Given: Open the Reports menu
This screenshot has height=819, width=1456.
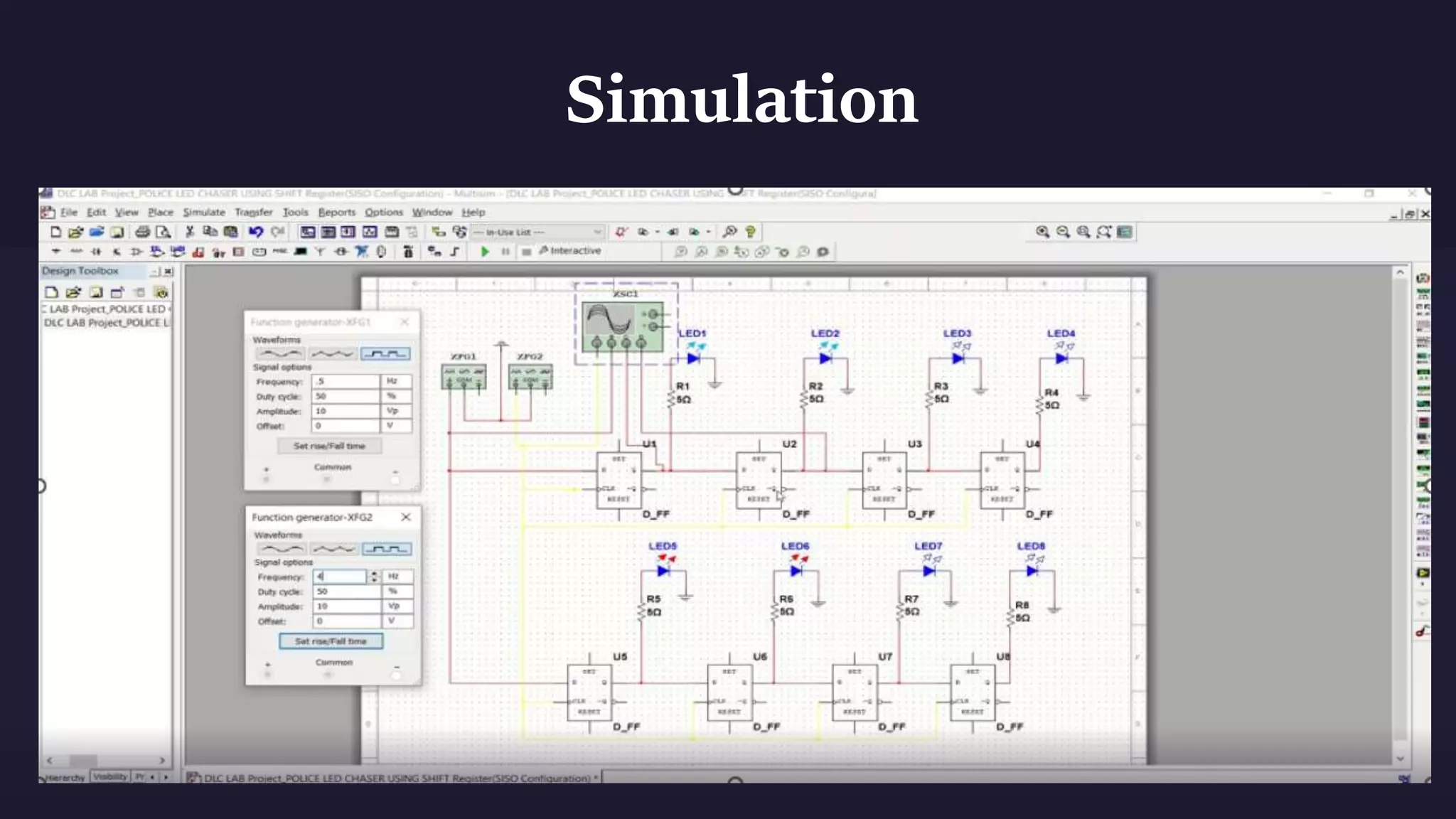Looking at the screenshot, I should click(x=337, y=212).
